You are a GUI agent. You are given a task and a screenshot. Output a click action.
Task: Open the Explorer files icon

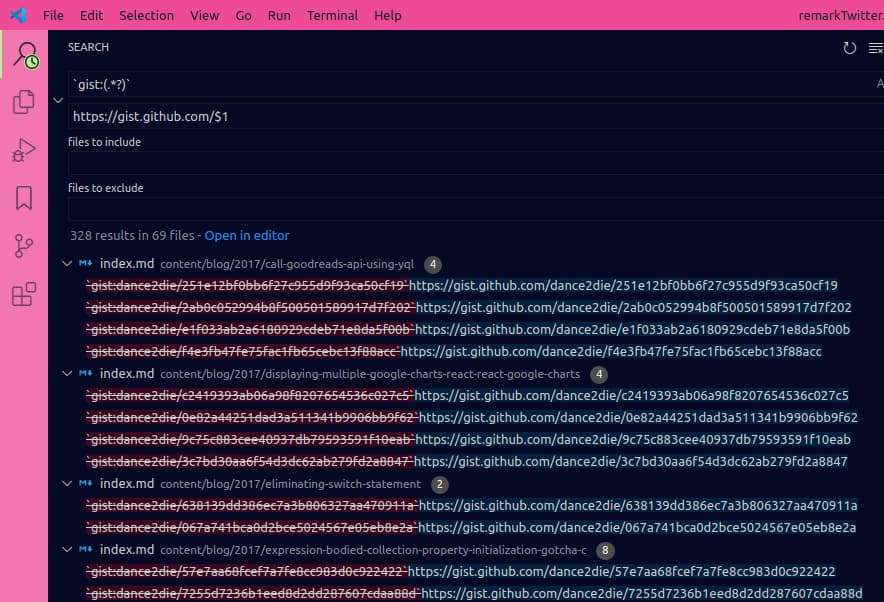[24, 103]
